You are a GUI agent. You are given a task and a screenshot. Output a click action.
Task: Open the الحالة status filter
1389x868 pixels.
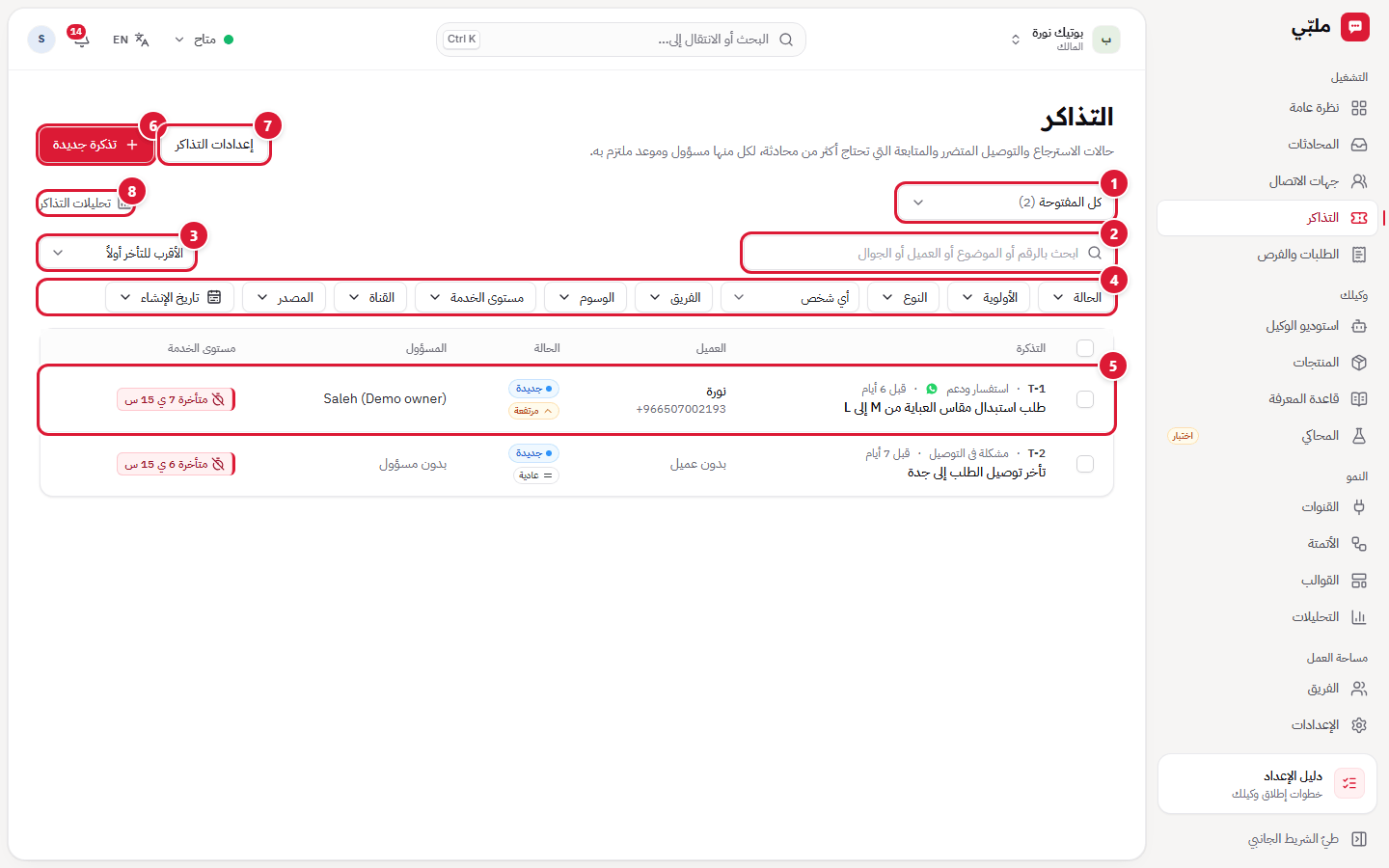pyautogui.click(x=1076, y=298)
